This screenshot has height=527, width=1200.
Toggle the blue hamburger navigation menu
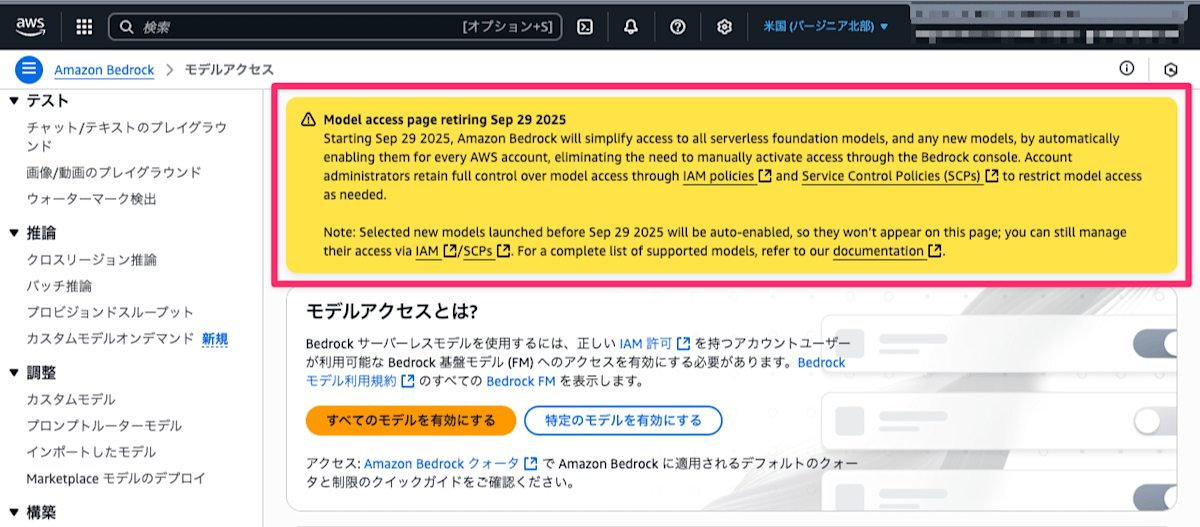[x=29, y=69]
